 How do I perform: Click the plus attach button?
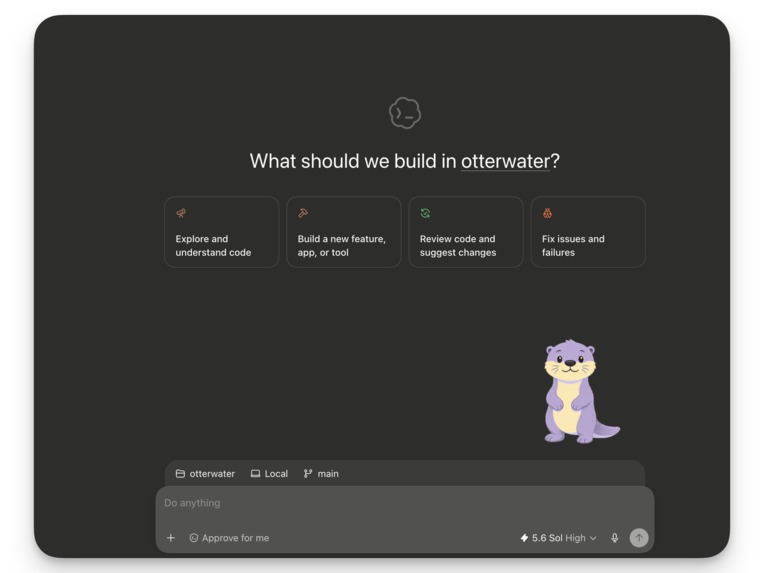[x=171, y=538]
